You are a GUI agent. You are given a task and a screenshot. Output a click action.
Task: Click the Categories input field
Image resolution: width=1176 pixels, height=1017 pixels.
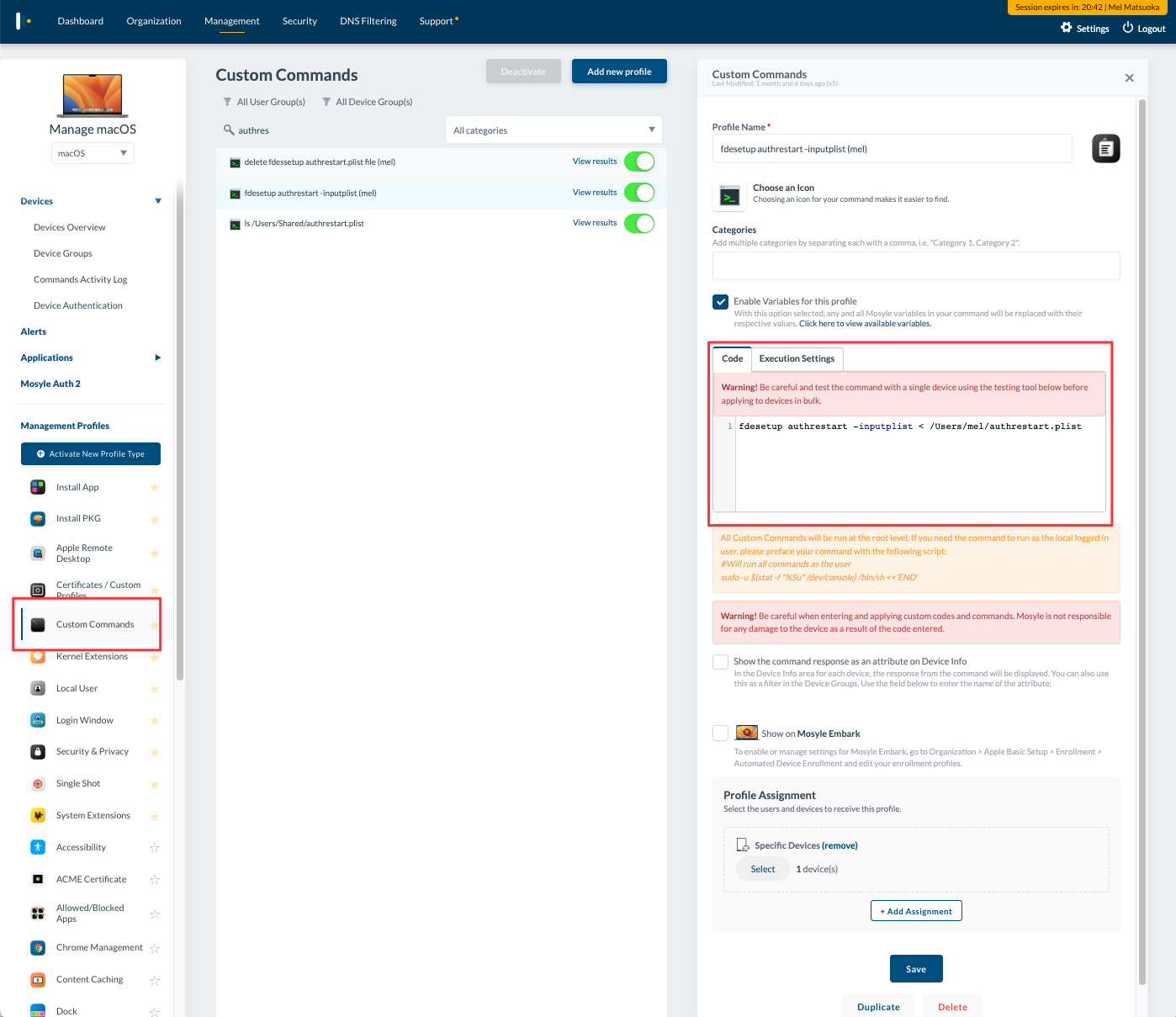point(916,266)
